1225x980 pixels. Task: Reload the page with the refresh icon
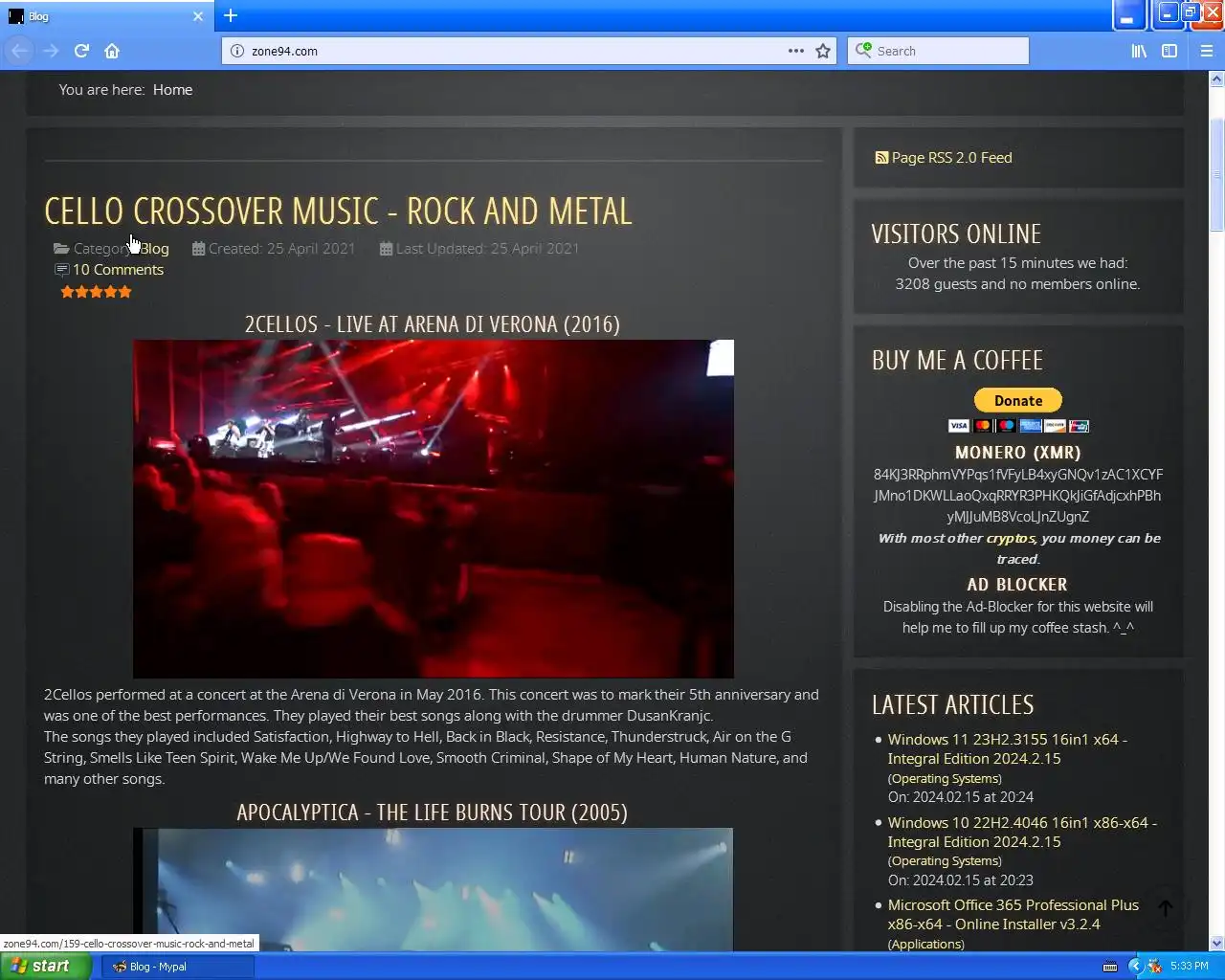coord(81,51)
